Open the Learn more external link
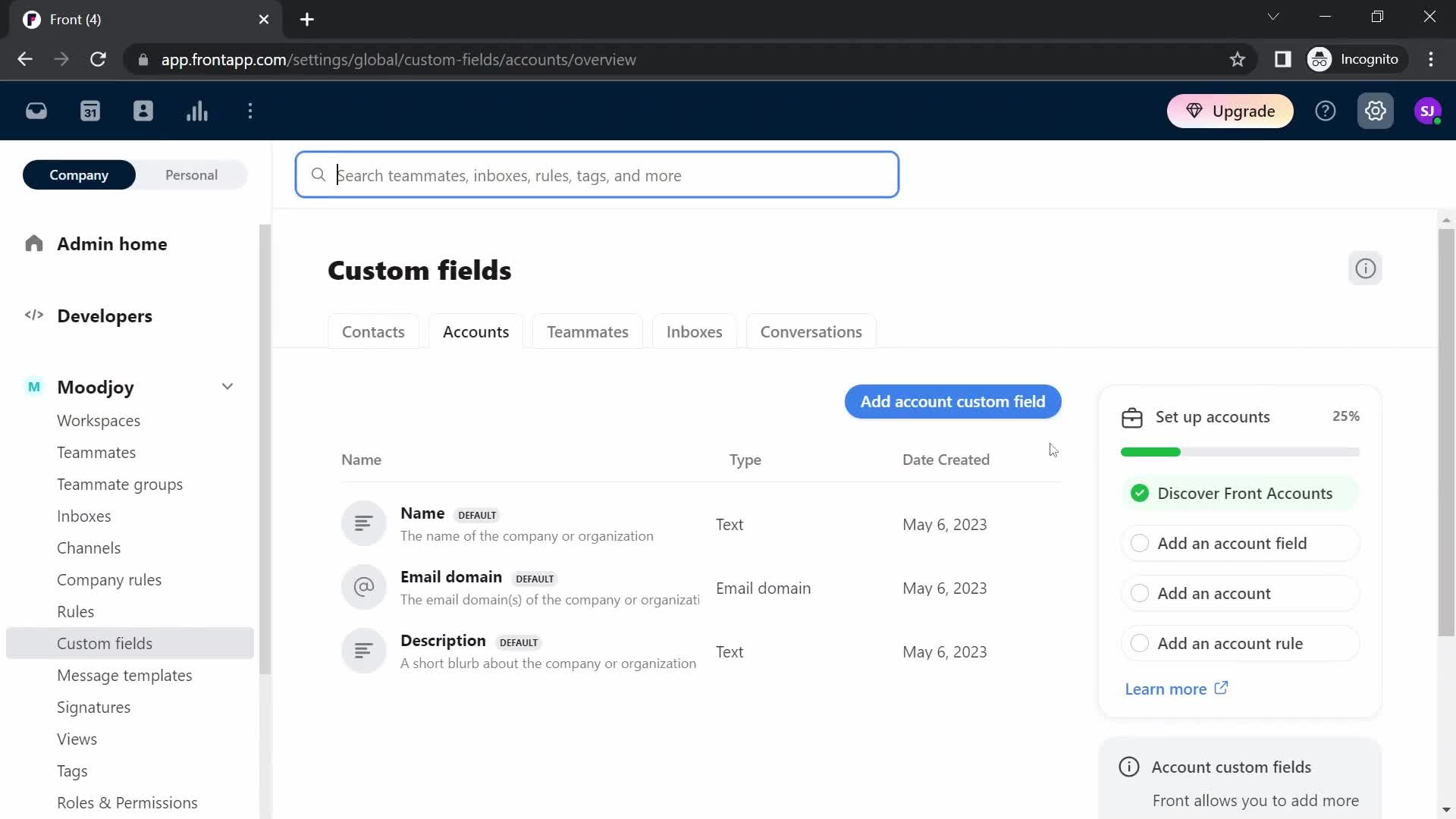Screen dimensions: 1456x819 point(1176,689)
